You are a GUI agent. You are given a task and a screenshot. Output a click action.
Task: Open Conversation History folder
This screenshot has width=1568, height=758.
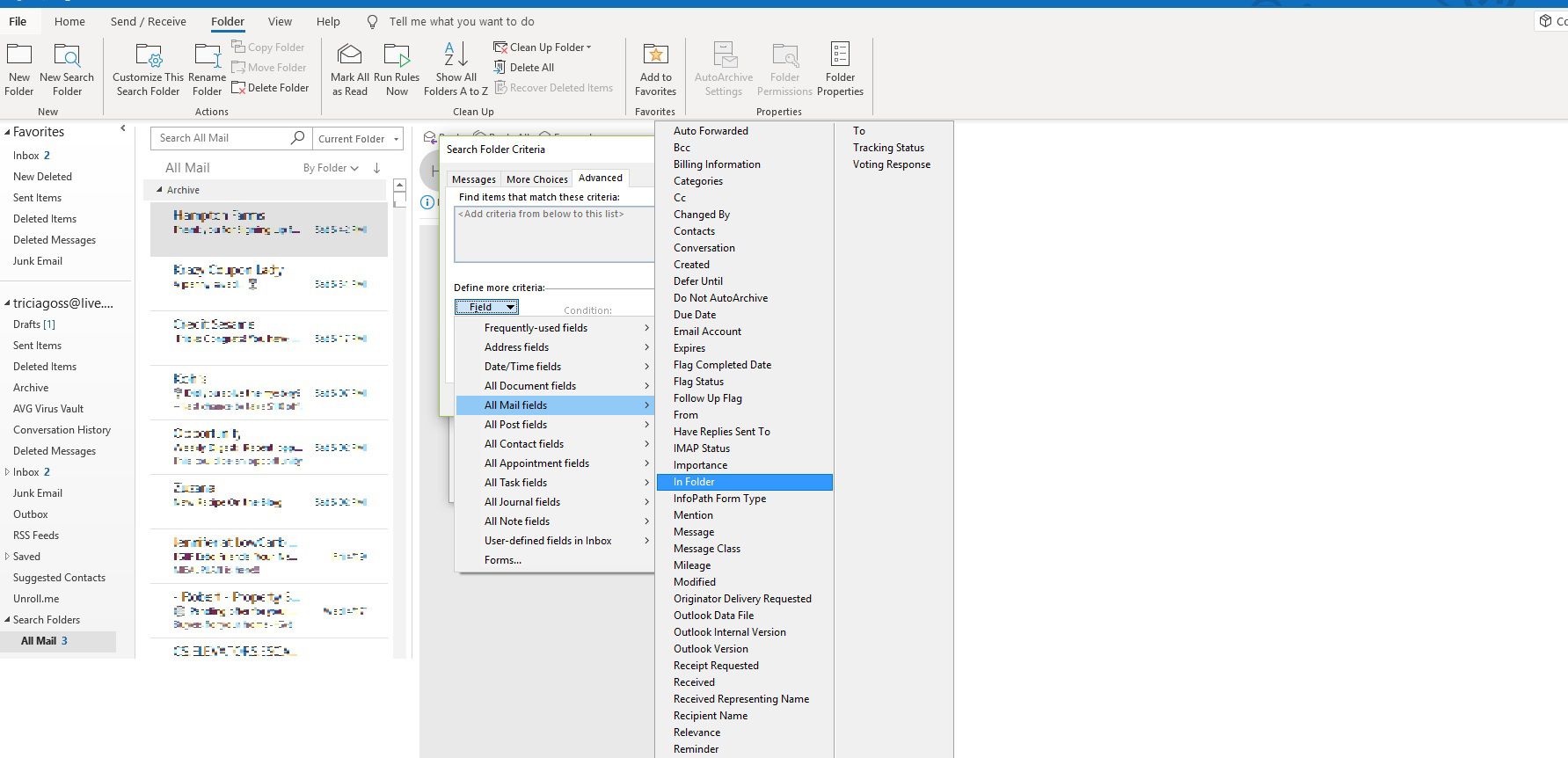click(x=62, y=430)
